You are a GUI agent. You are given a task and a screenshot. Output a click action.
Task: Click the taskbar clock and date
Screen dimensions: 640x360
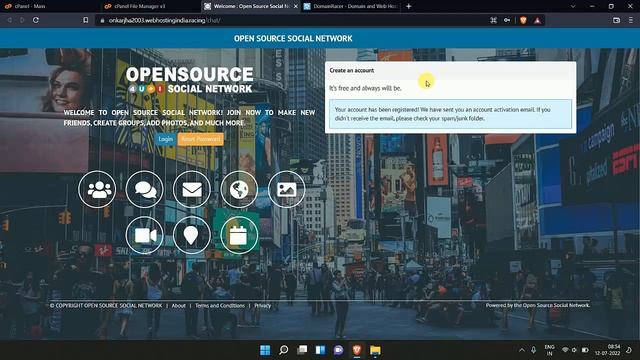pyautogui.click(x=608, y=350)
